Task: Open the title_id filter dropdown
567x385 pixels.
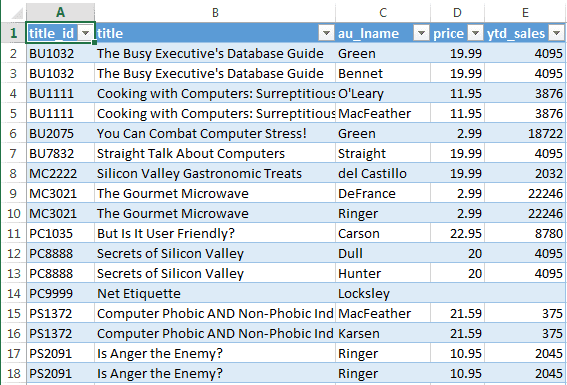Action: (x=85, y=33)
